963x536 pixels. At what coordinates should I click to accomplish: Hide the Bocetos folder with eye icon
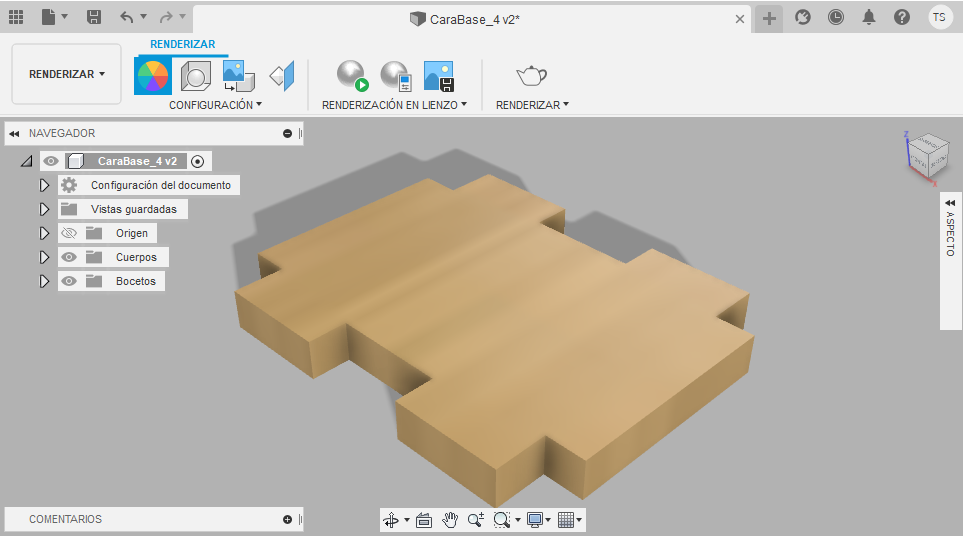point(69,281)
